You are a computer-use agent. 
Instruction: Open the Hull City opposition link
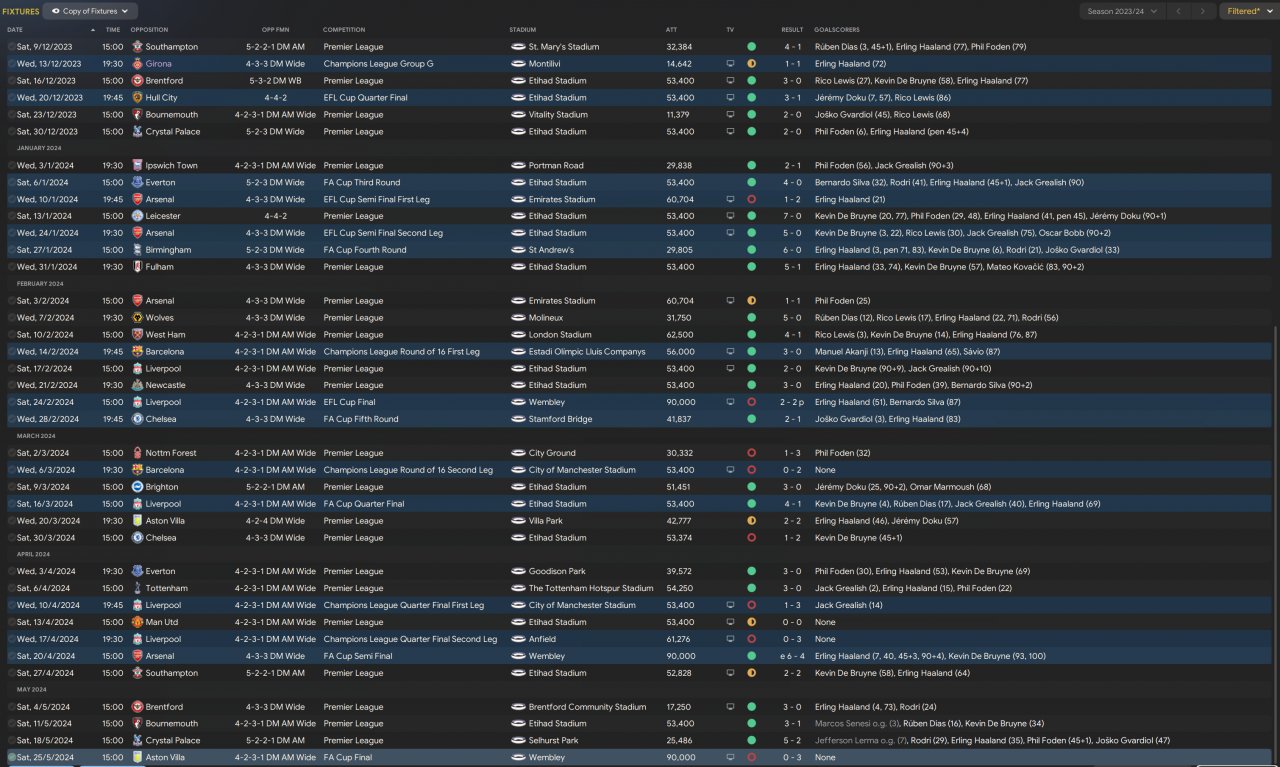(x=161, y=98)
